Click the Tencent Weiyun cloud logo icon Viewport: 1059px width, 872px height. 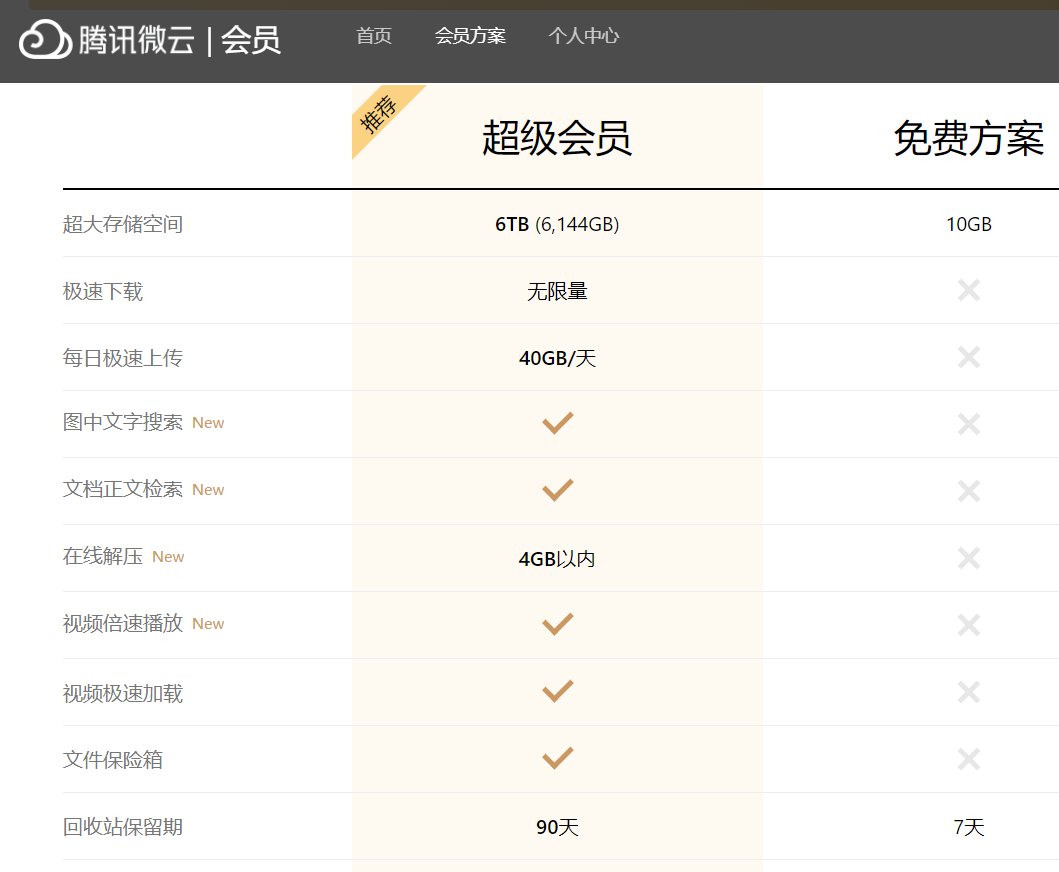[45, 40]
